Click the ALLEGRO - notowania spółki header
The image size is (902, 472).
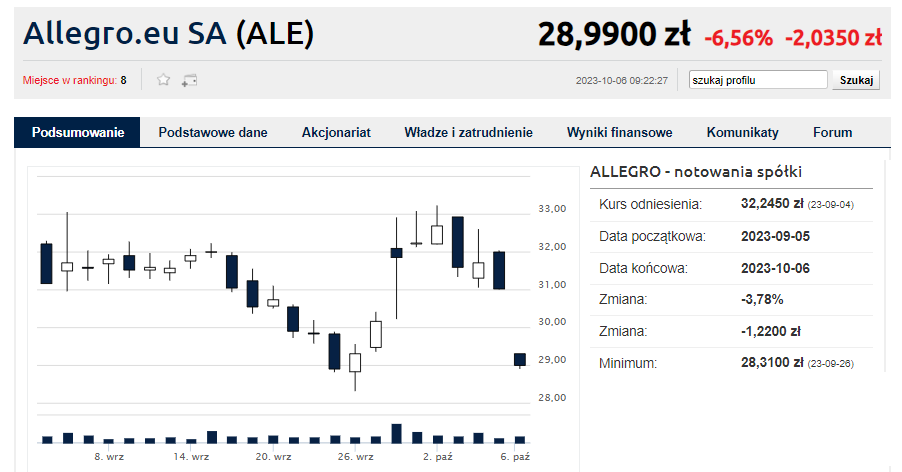coord(696,172)
